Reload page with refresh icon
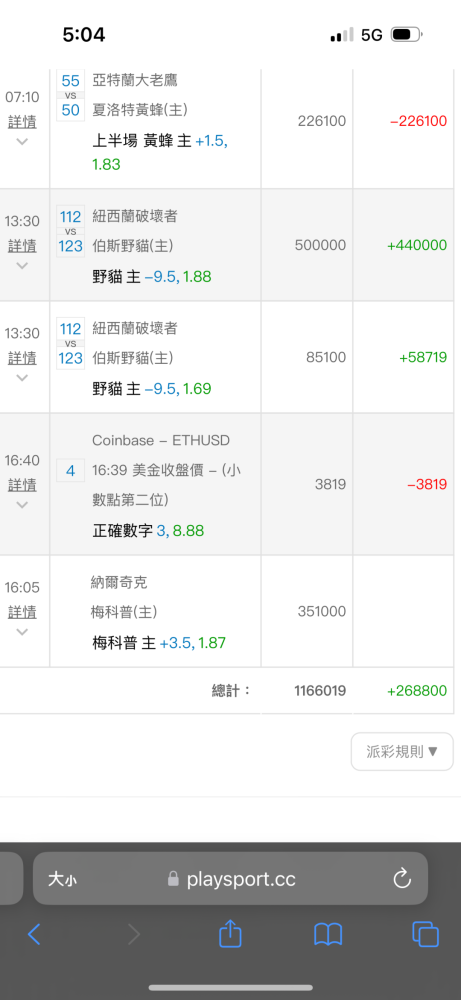This screenshot has width=461, height=1000. click(402, 879)
